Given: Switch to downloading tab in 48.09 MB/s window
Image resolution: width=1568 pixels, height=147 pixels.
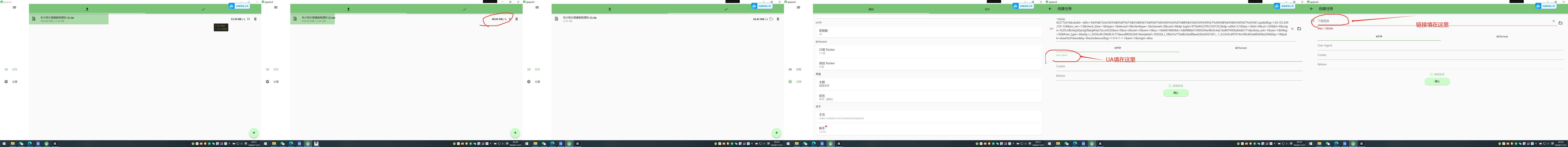Looking at the screenshot, I should [348, 9].
